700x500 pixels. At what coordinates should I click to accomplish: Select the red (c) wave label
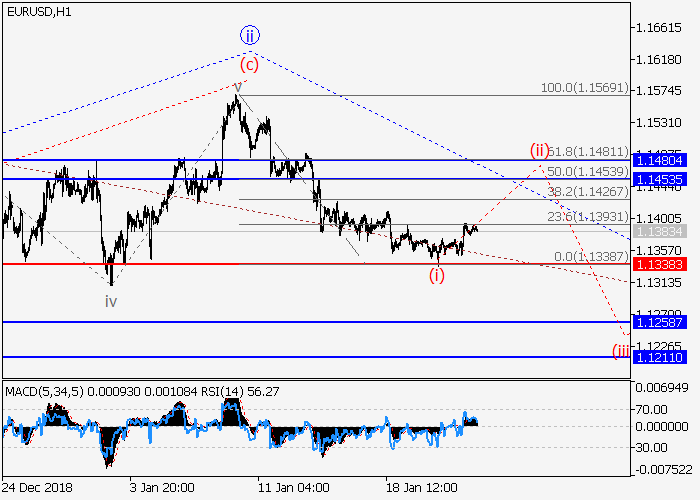[249, 65]
